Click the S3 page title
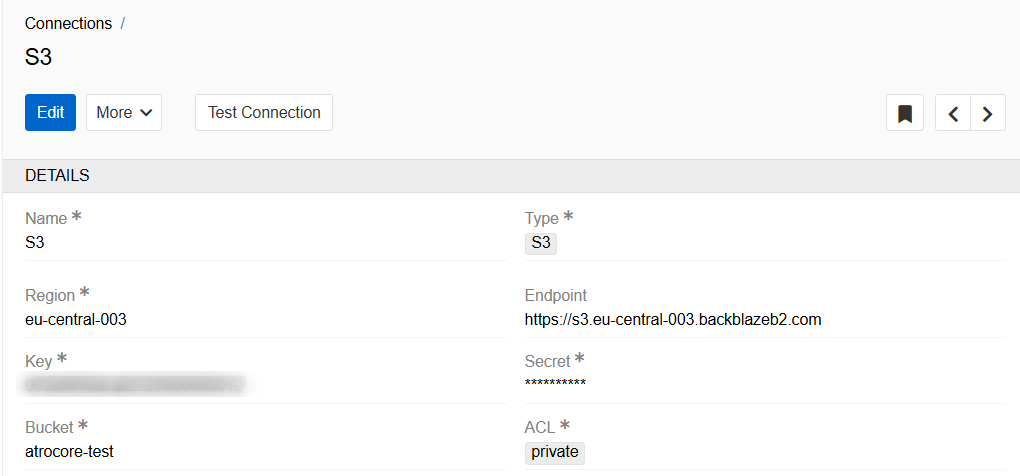 pyautogui.click(x=38, y=57)
